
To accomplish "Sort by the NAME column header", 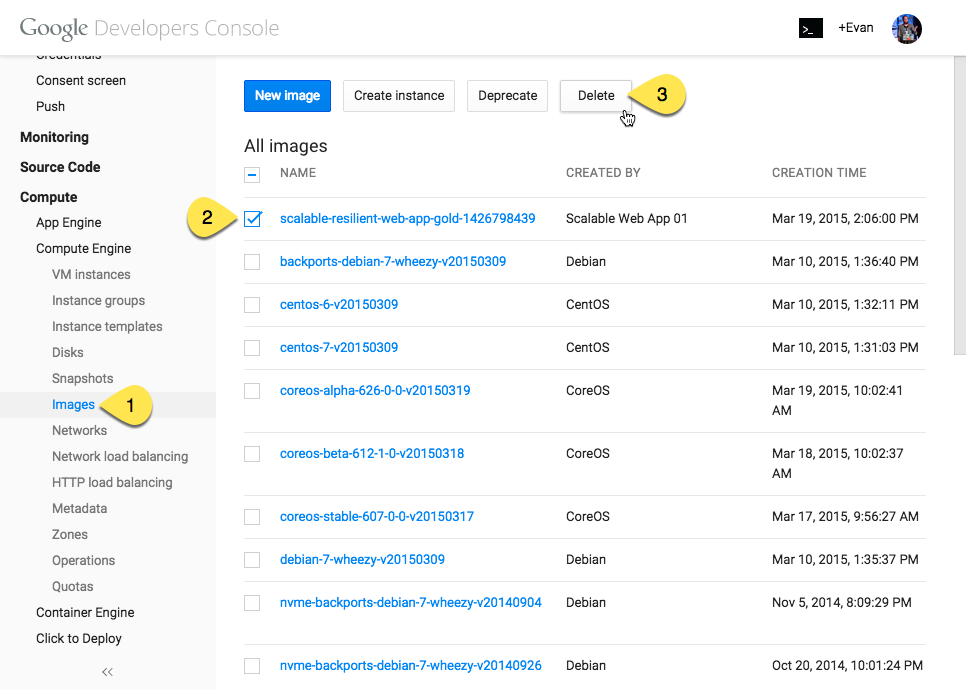I will (298, 173).
